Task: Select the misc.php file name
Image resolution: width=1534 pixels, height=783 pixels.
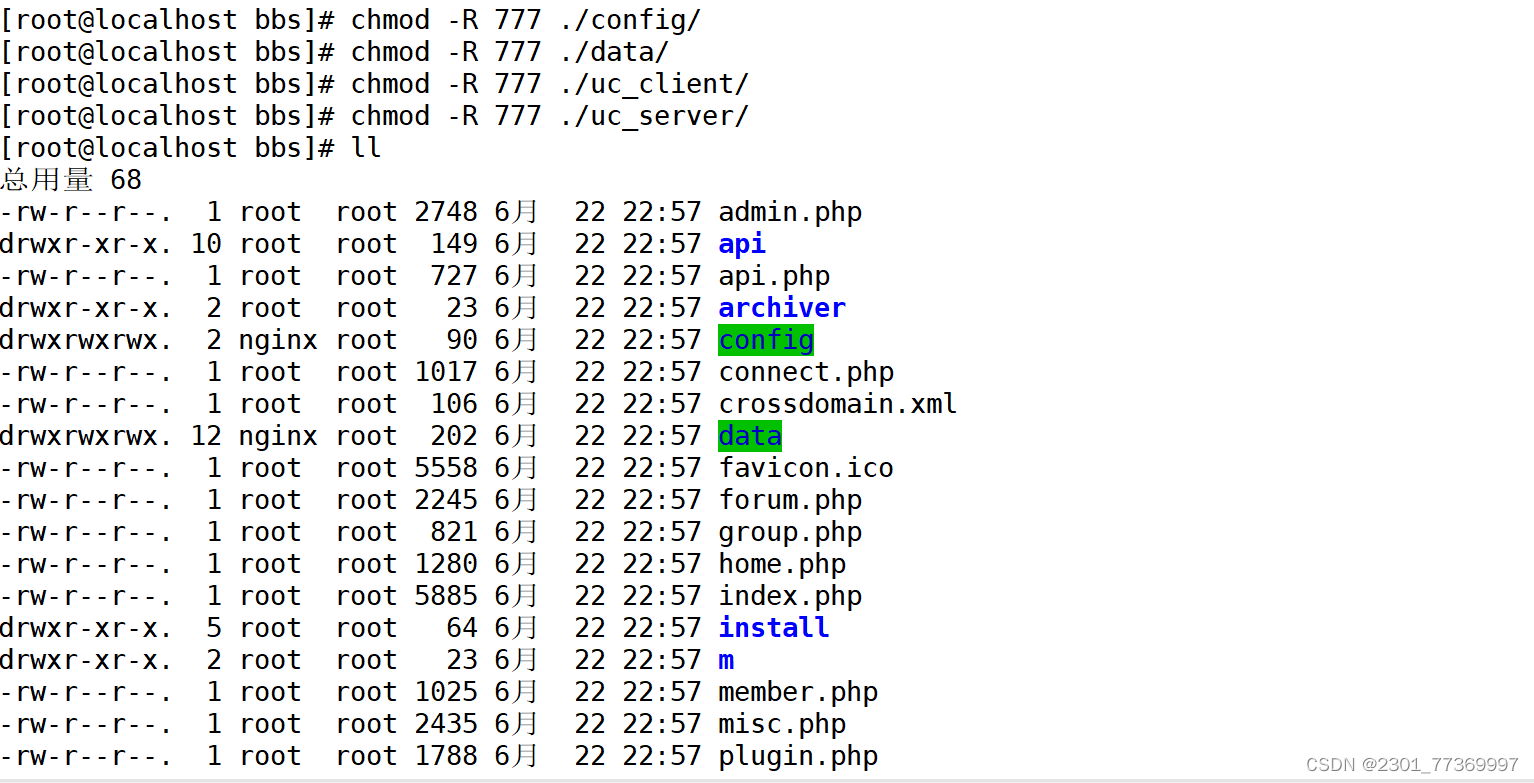Action: tap(782, 724)
